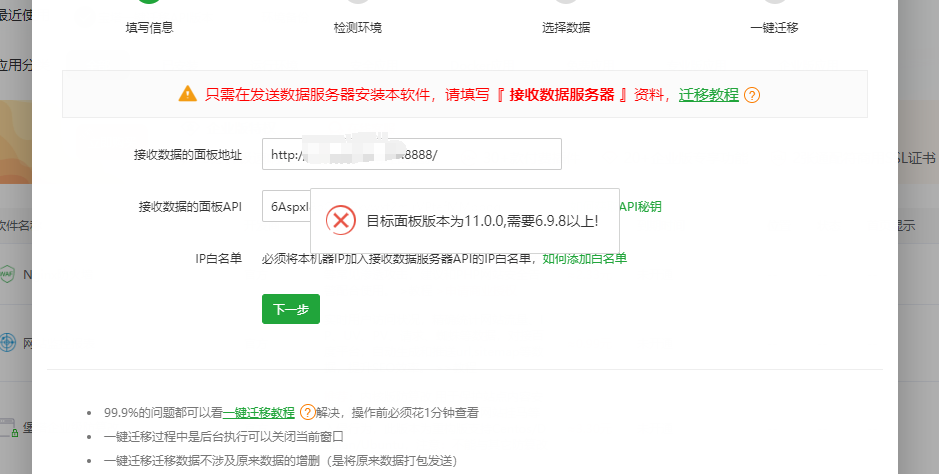Select the 选择数据 step label
Screen dimensions: 939x474
pyautogui.click(x=566, y=28)
